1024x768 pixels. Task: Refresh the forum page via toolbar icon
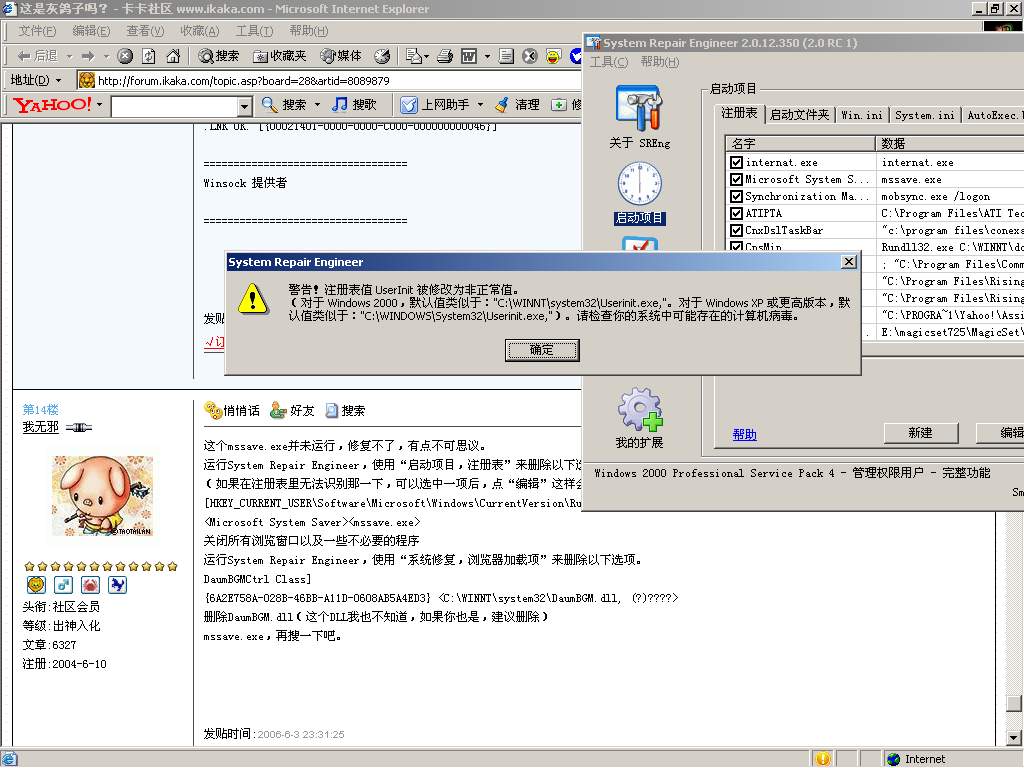(x=149, y=56)
